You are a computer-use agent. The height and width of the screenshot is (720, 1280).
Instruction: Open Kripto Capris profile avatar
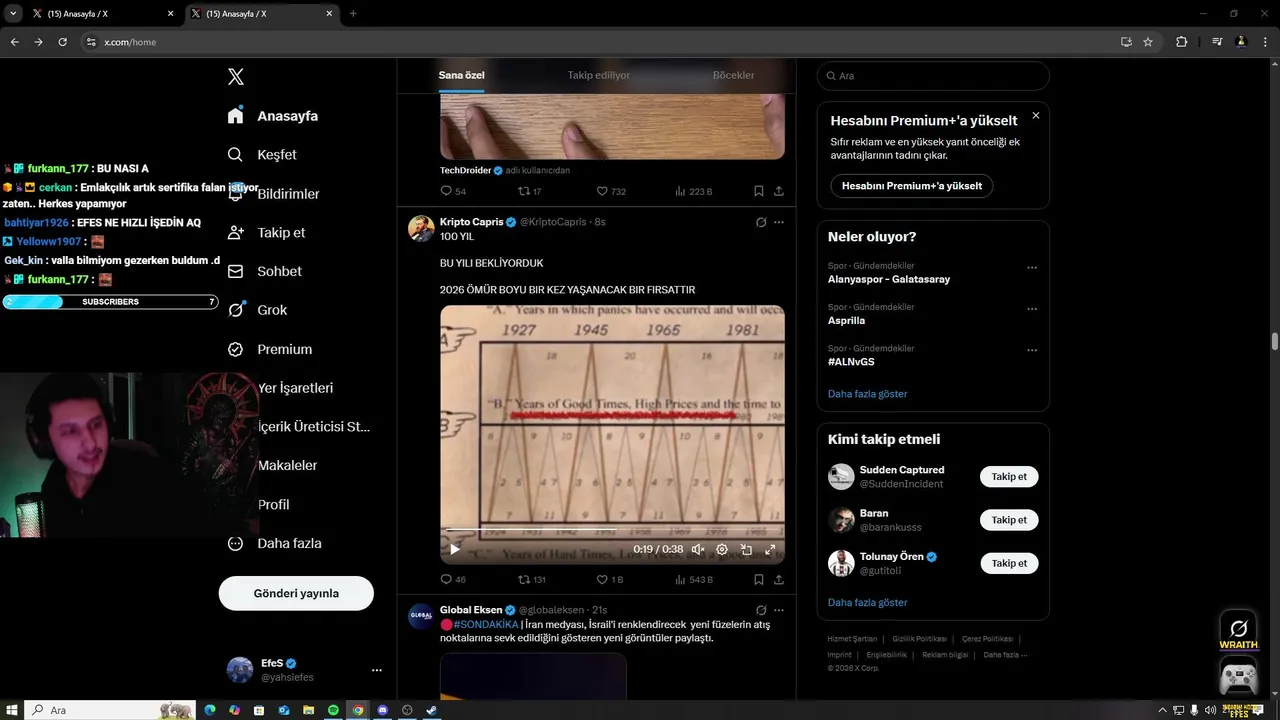pyautogui.click(x=421, y=228)
